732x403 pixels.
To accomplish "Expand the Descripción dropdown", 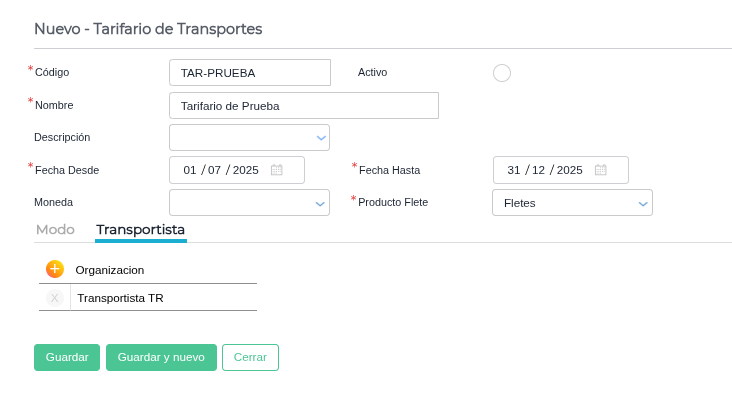I will coord(321,137).
